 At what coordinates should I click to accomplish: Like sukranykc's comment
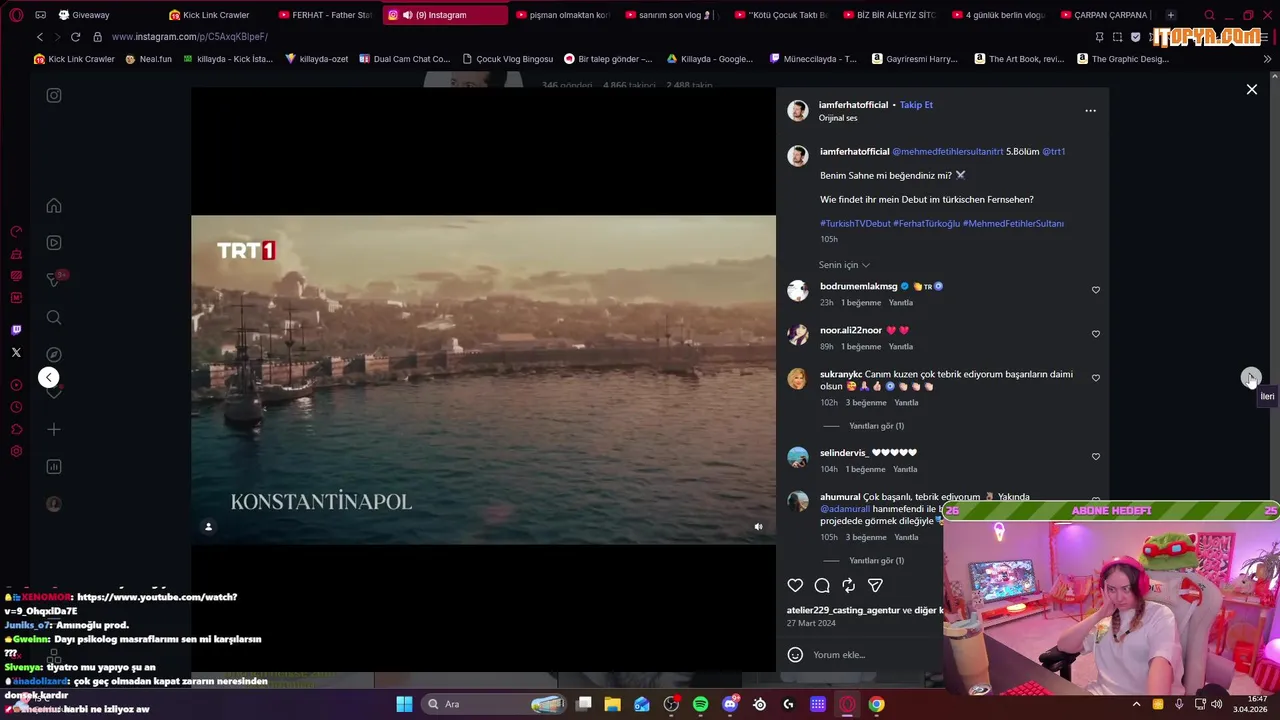[1095, 378]
